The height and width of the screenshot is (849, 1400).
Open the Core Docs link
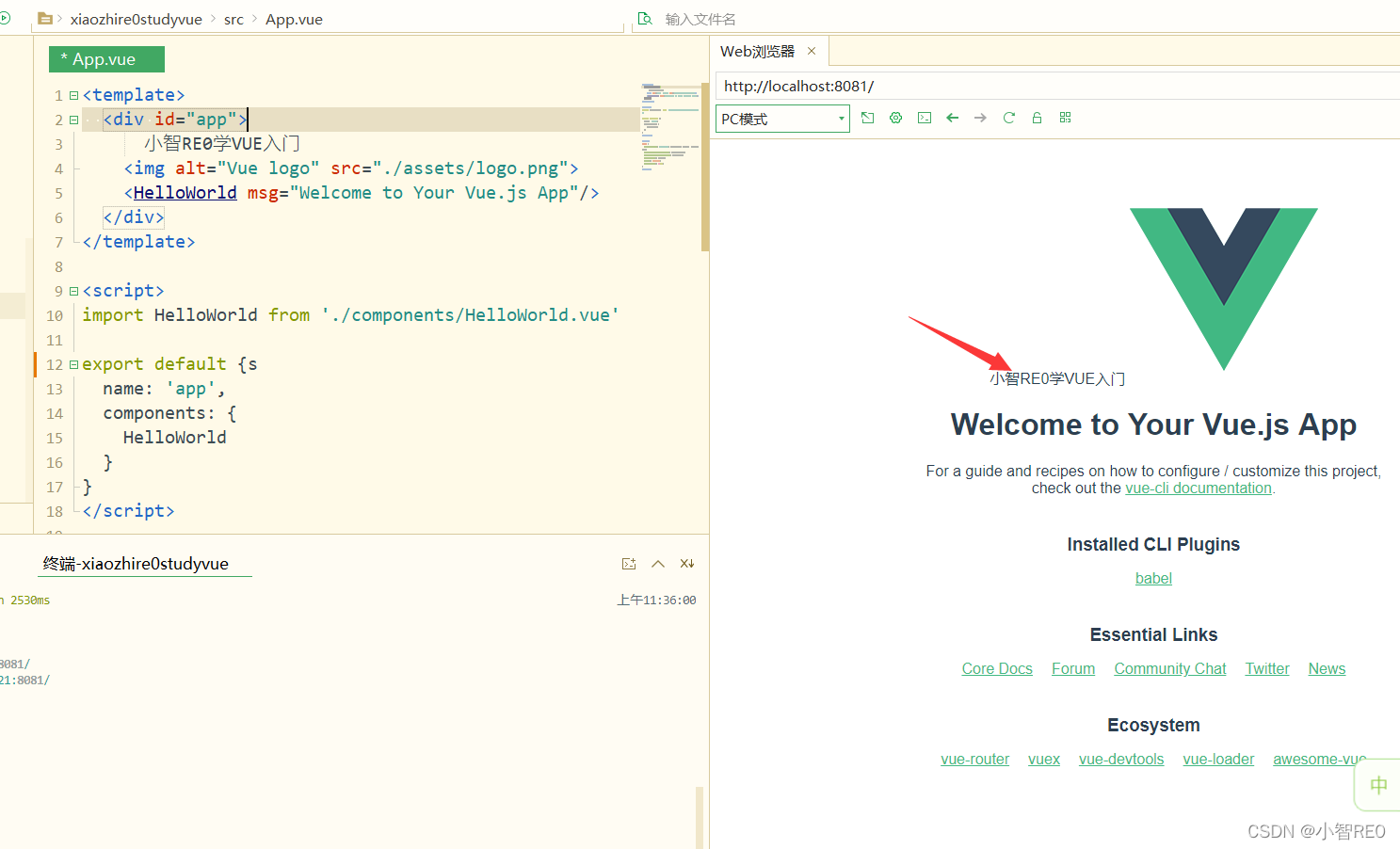997,668
